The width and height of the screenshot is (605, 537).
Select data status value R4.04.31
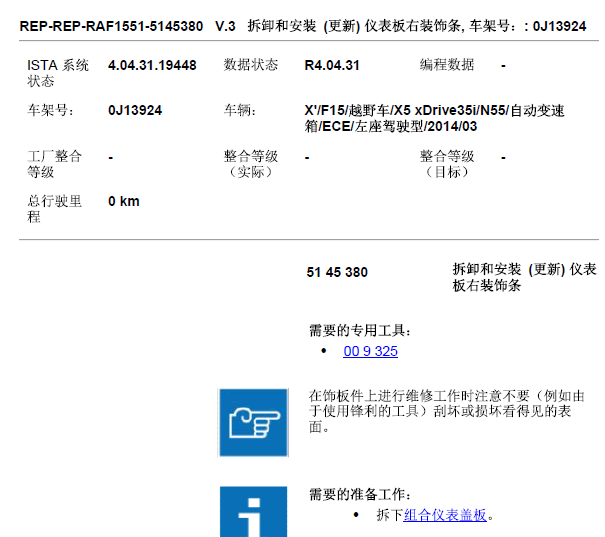click(x=332, y=65)
